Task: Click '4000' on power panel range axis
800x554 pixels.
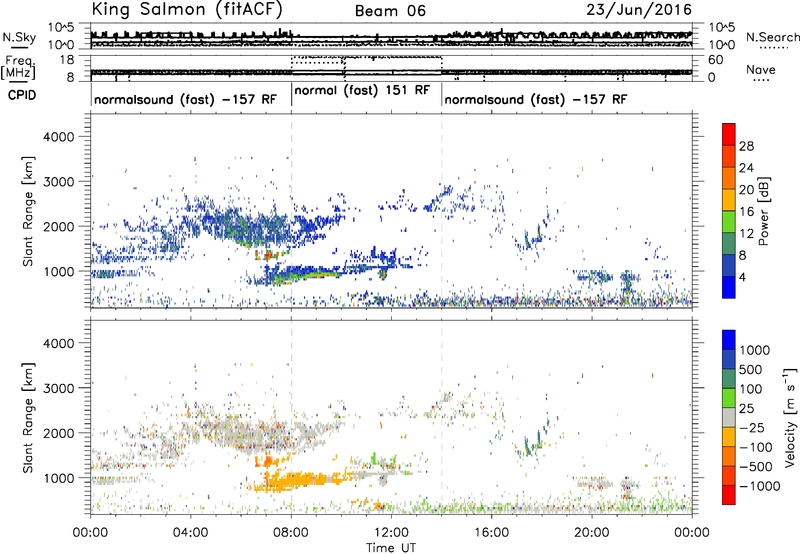Action: [58, 137]
